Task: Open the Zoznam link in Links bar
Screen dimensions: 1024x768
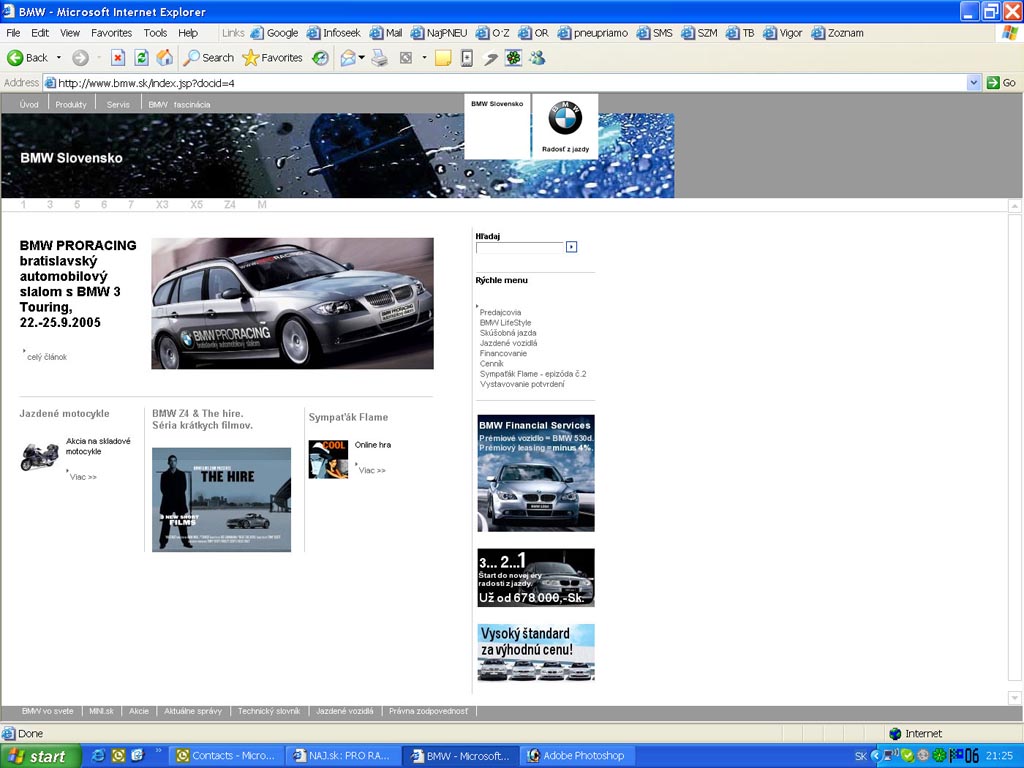Action: (x=838, y=33)
